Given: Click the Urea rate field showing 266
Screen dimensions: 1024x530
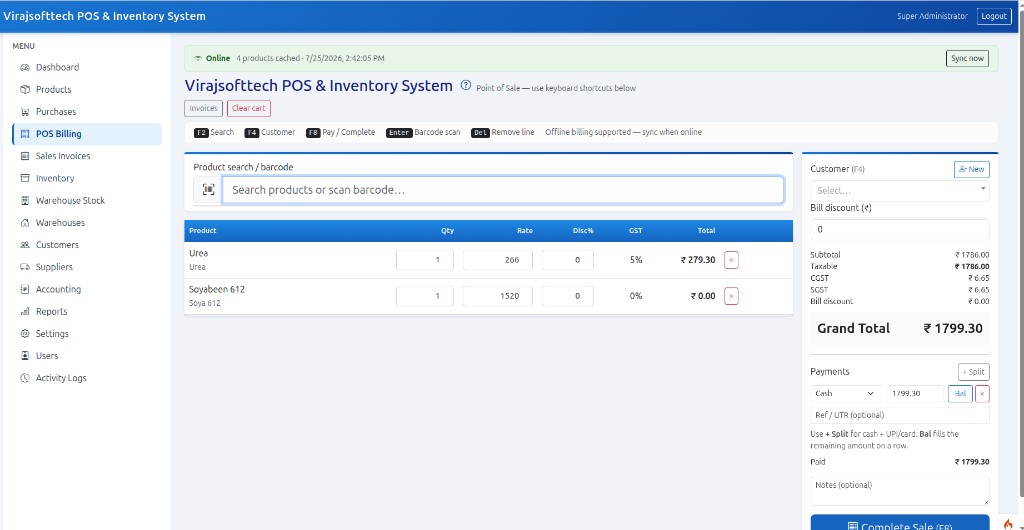Looking at the screenshot, I should click(x=498, y=260).
